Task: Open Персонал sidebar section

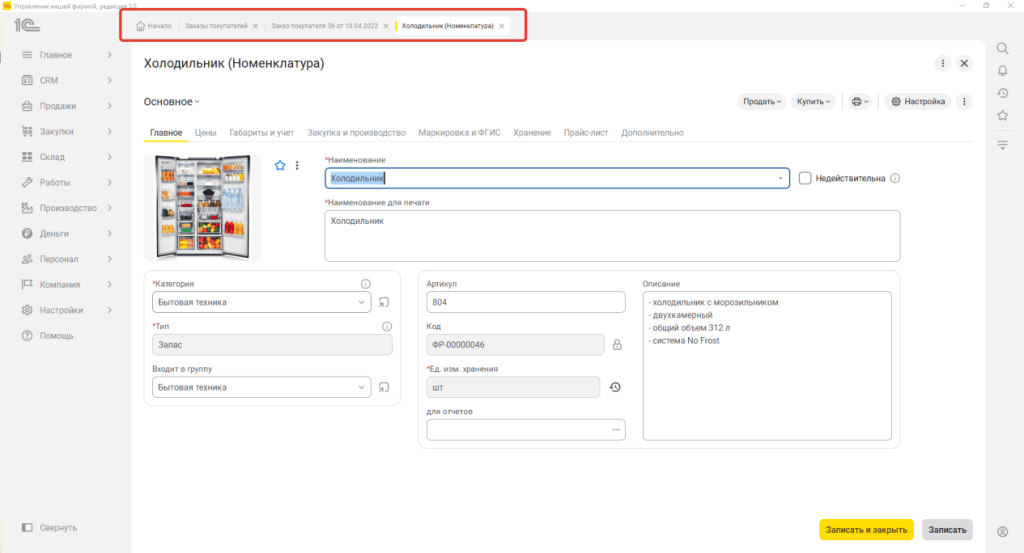Action: click(x=67, y=259)
